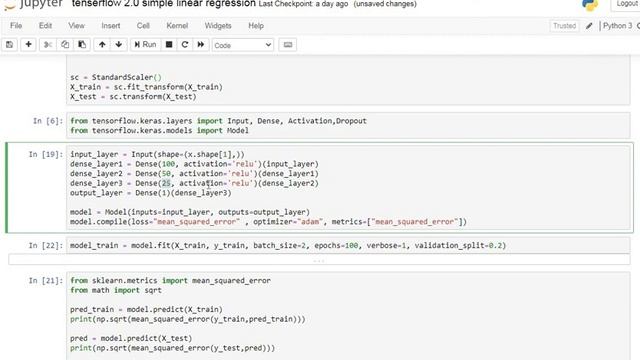Copy selected cells icon
The width and height of the screenshot is (640, 360).
65,44
